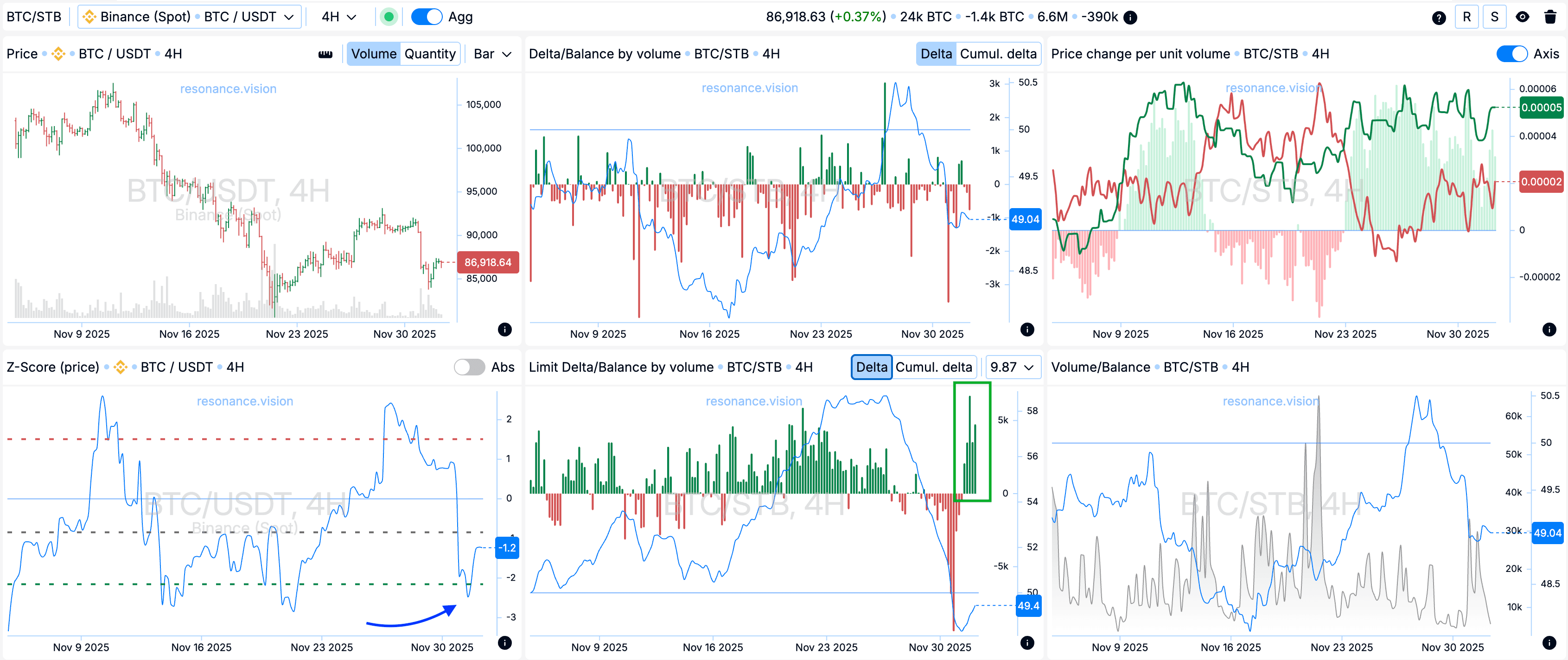Click info icon in Price chart corner
This screenshot has height=660, width=1568.
[504, 330]
